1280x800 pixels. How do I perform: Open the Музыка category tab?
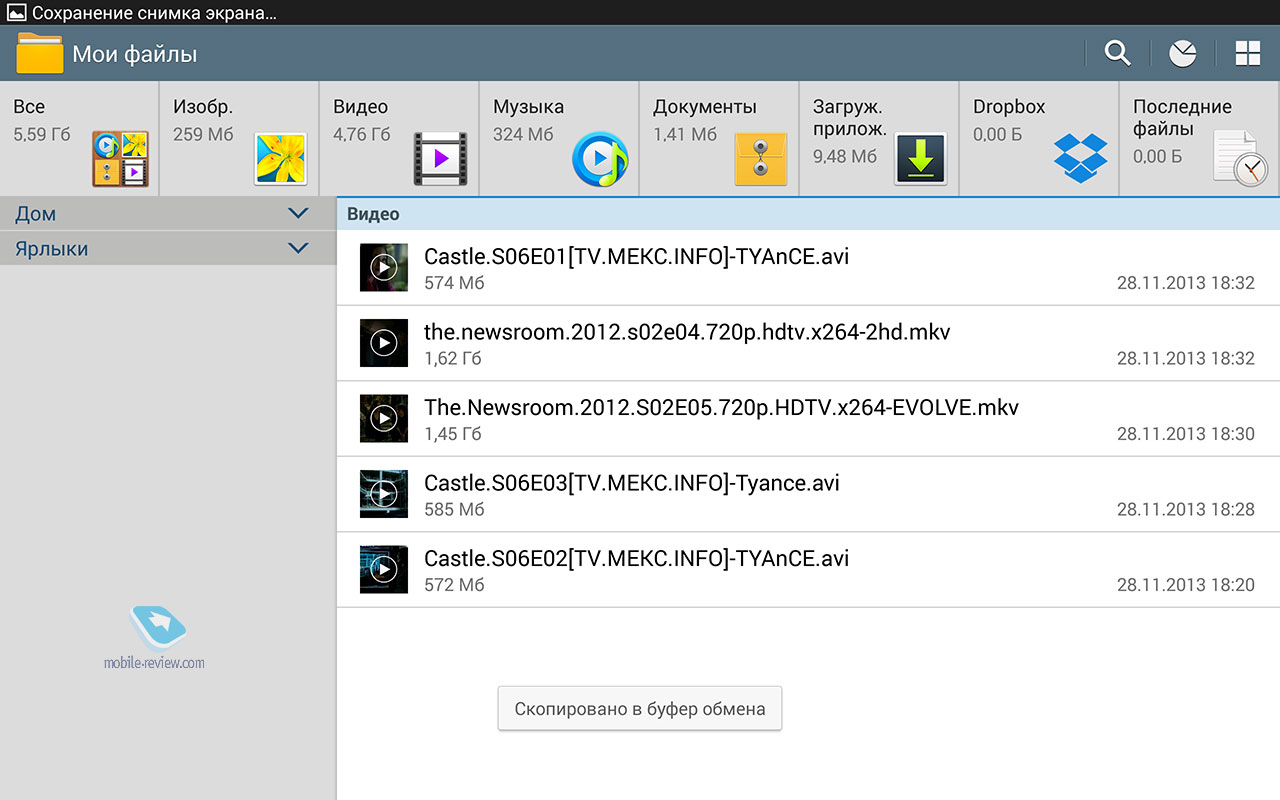click(560, 139)
